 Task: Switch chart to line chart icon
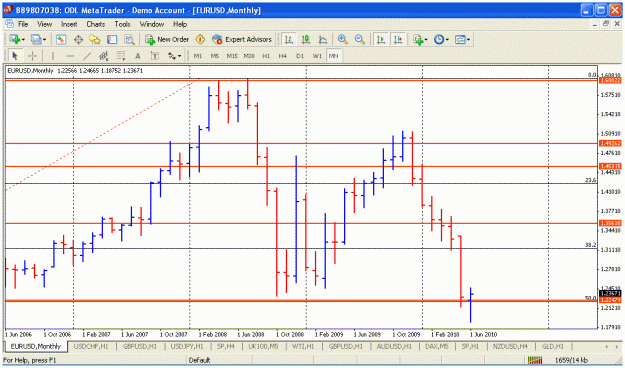point(323,39)
